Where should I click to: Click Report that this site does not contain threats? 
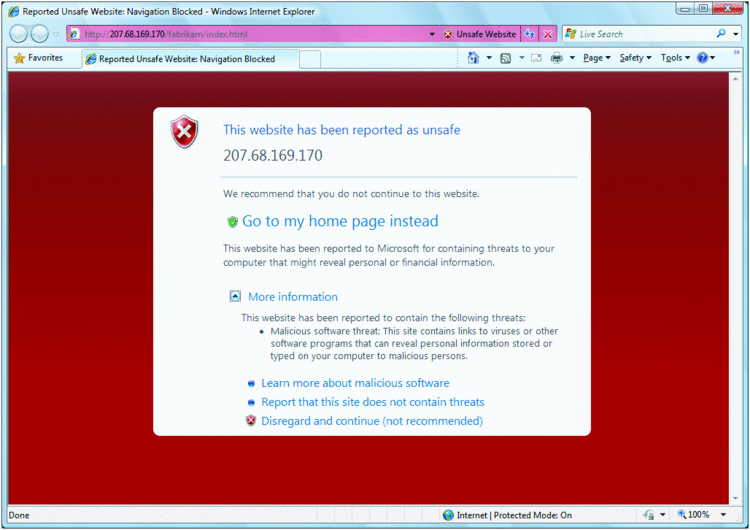[373, 402]
